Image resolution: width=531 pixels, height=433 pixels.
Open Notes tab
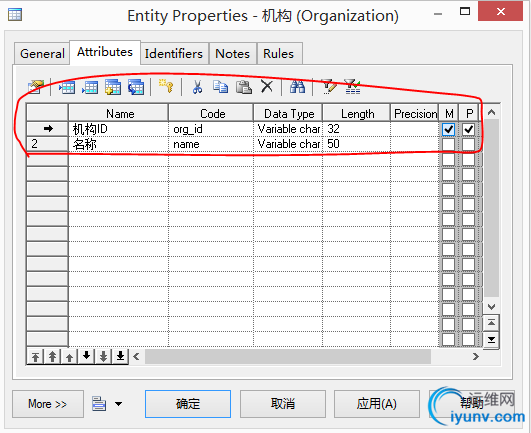(233, 53)
